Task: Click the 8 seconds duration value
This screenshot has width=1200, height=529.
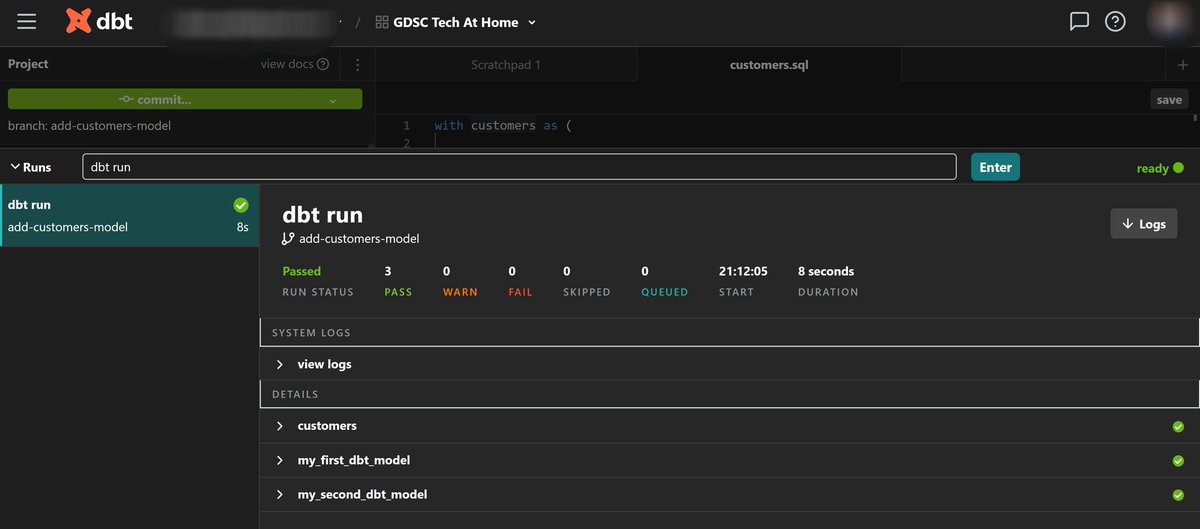Action: click(x=826, y=271)
